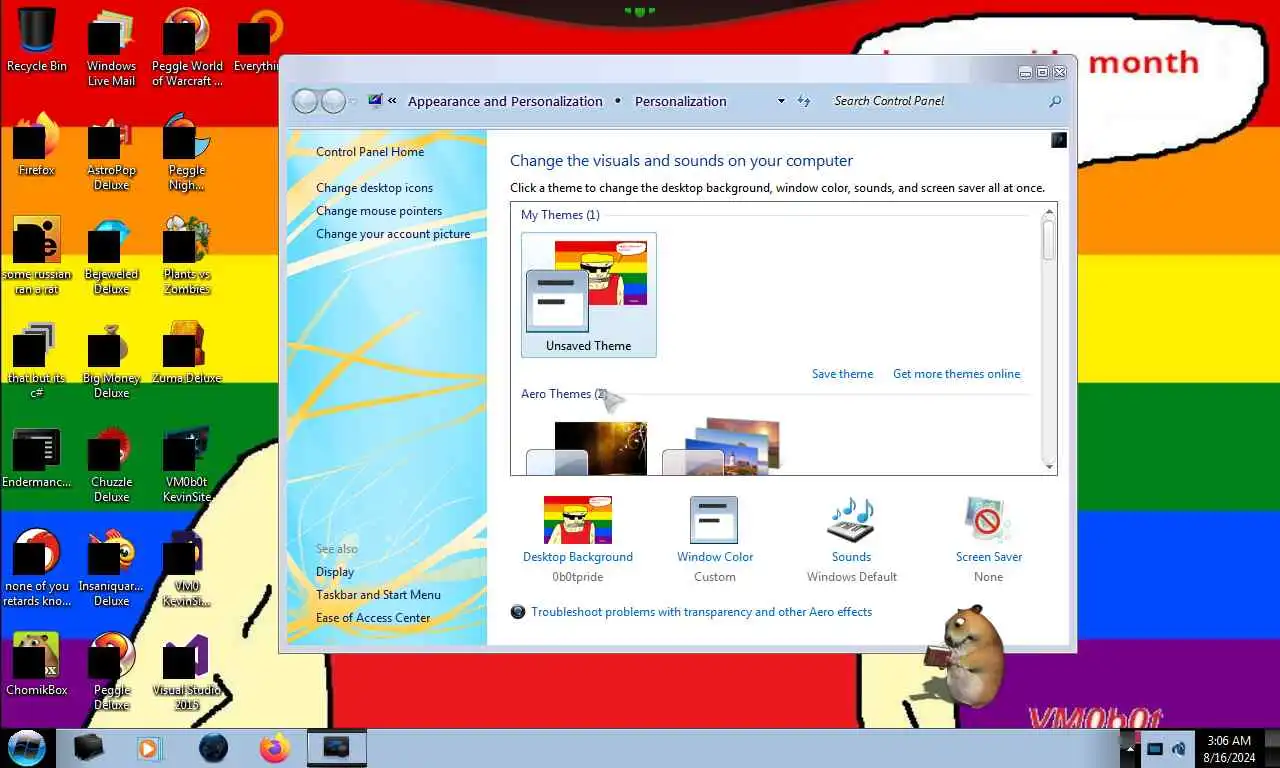The image size is (1280, 768).
Task: Open Display under See also
Action: [335, 572]
